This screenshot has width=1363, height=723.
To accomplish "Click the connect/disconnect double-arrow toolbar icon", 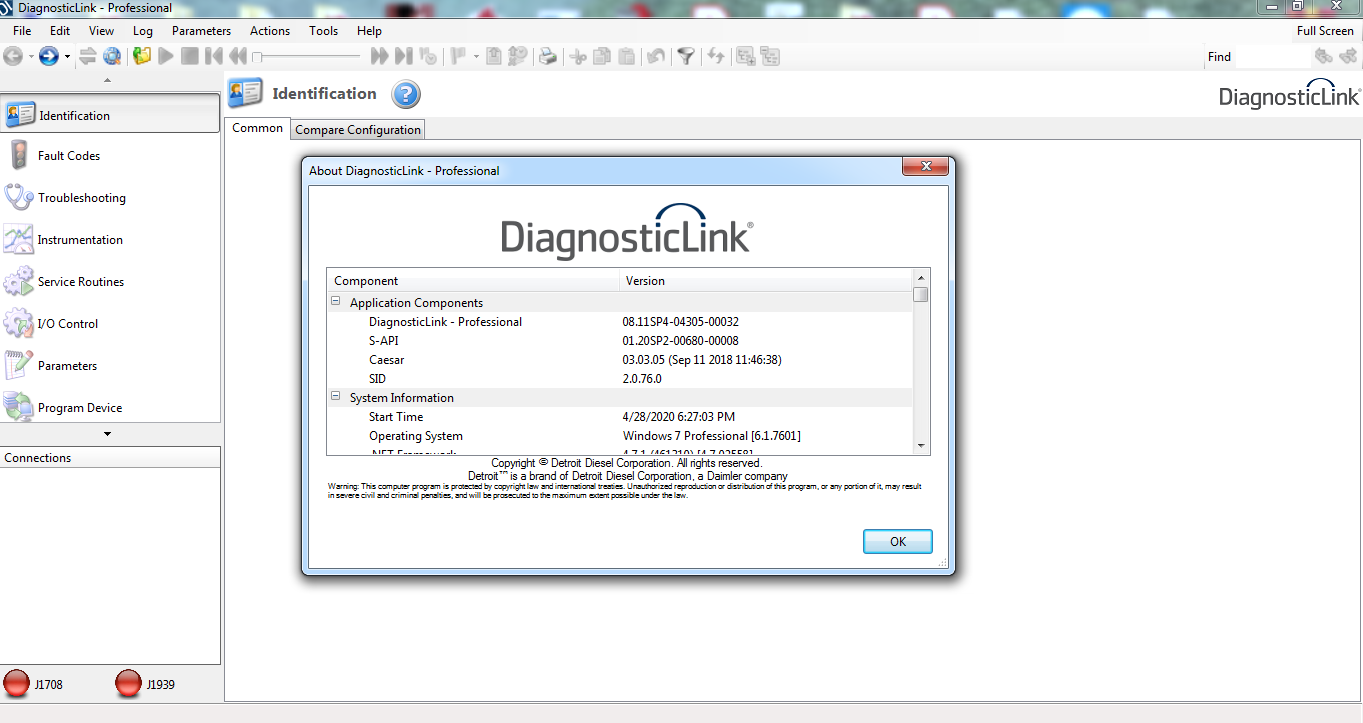I will click(88, 57).
